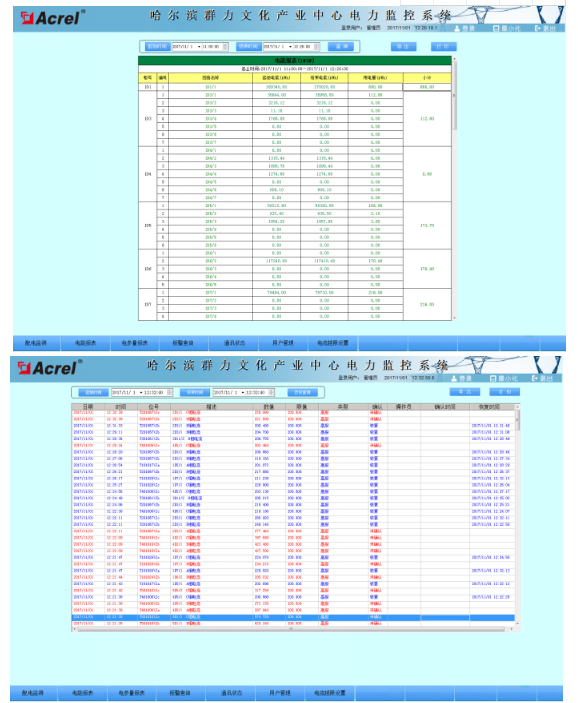Click the alarm table vertical scrollbar
This screenshot has width=578, height=703.
[517, 516]
